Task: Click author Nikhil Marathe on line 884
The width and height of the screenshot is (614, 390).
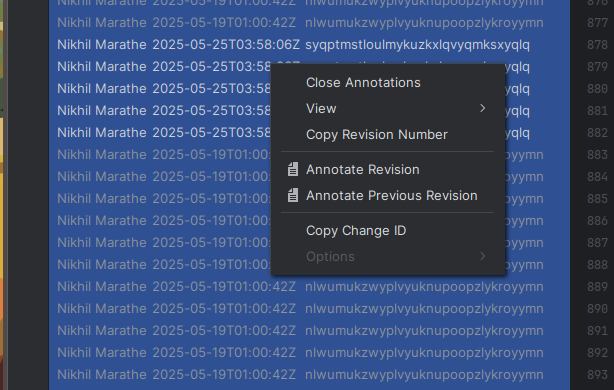Action: coord(102,177)
